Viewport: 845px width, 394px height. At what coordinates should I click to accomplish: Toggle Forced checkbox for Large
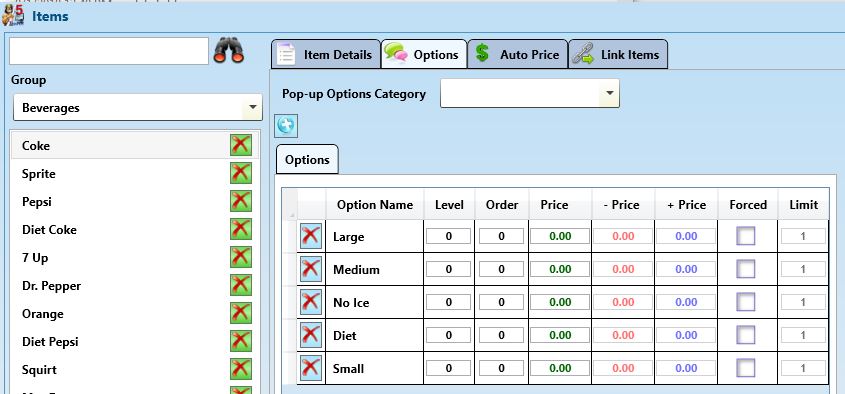(746, 236)
